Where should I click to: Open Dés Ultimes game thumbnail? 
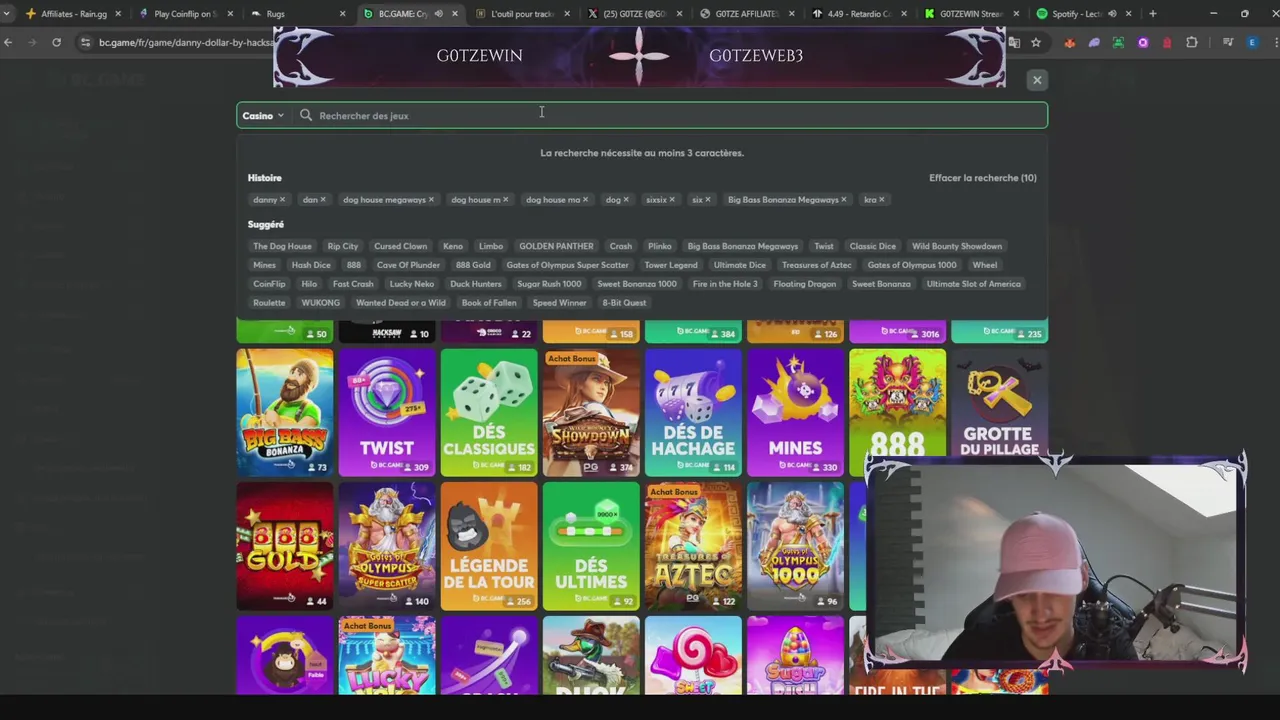pos(591,546)
